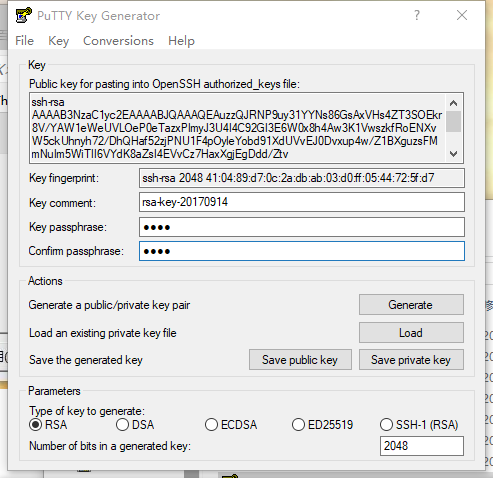
Task: Click the Key comment field rsa-key-20170914
Action: pyautogui.click(x=302, y=202)
